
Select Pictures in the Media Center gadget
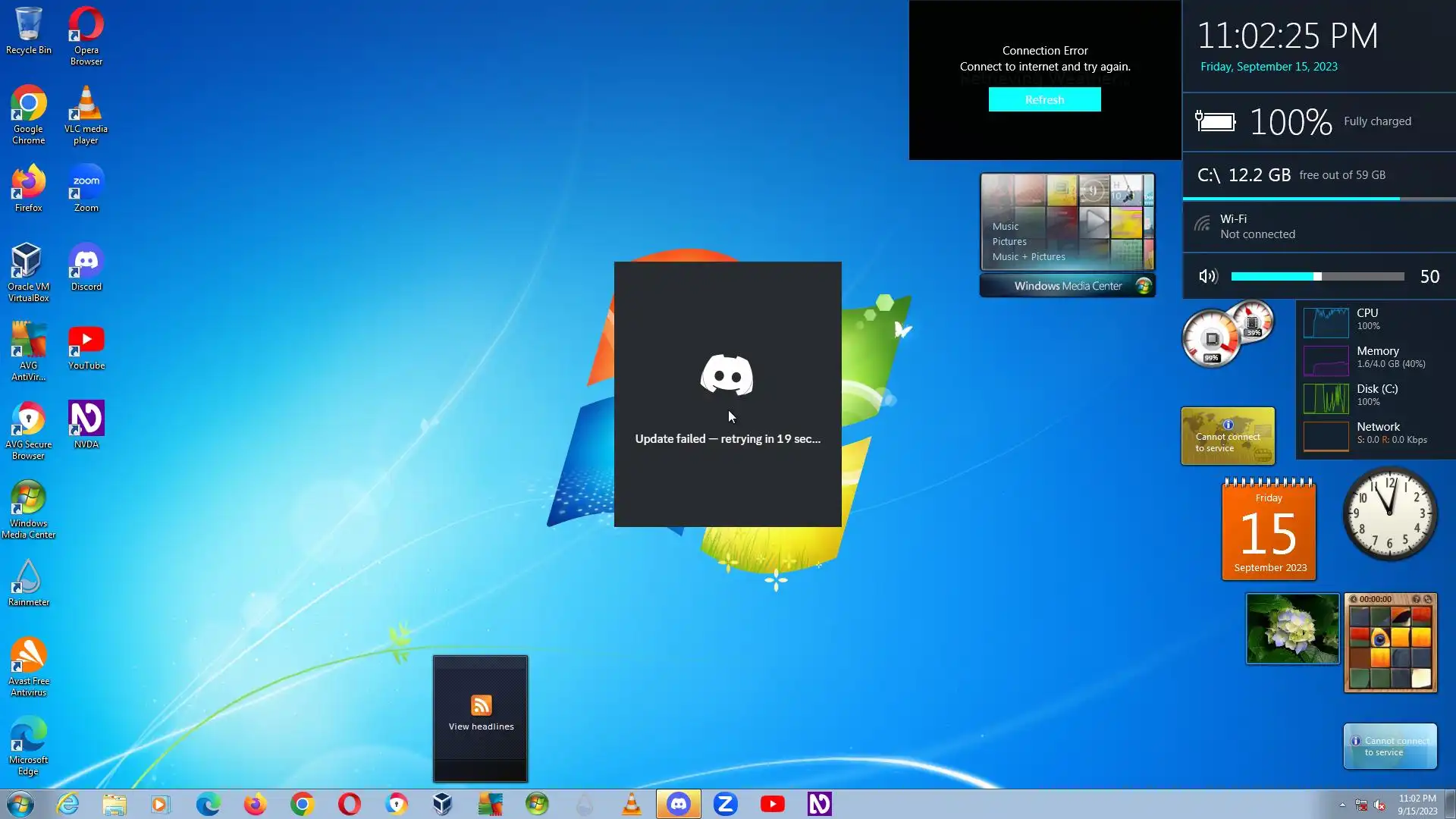1009,242
